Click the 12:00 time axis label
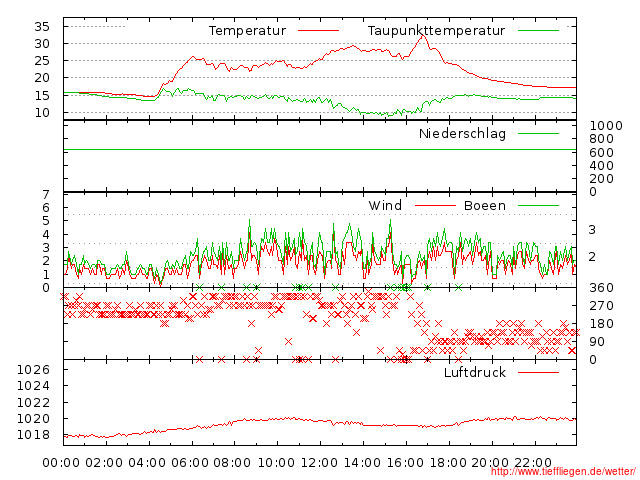The image size is (640, 480). click(x=319, y=463)
